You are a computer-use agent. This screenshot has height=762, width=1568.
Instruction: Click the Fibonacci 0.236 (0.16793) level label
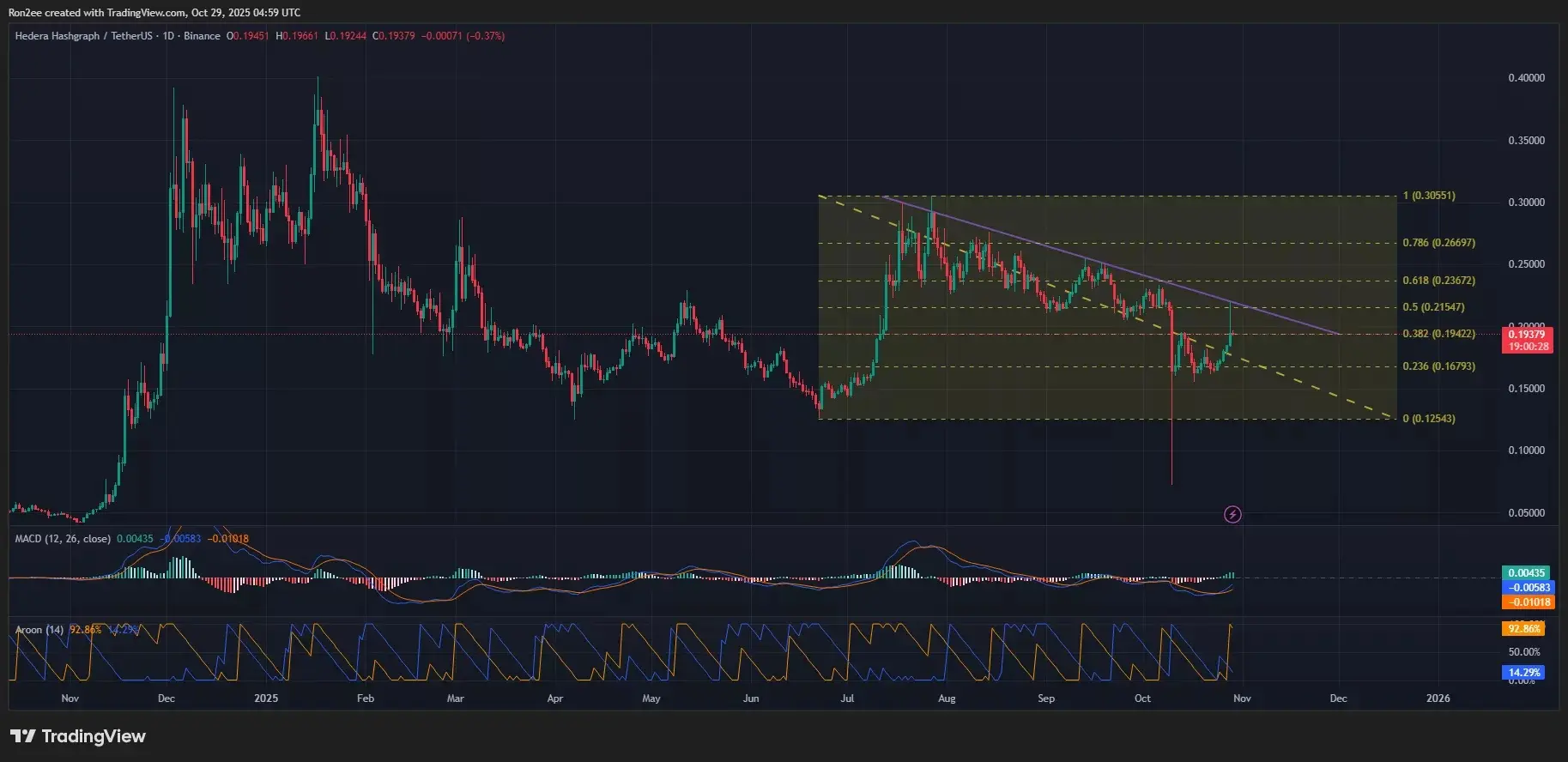[1438, 366]
